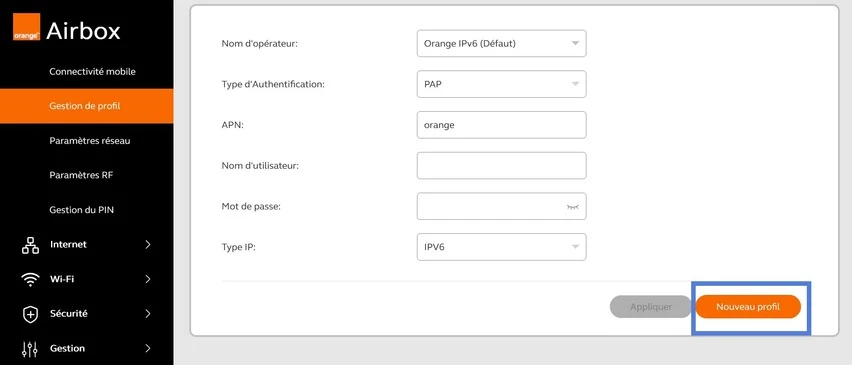Click the Airbox title text
The height and width of the screenshot is (365, 852).
point(83,31)
